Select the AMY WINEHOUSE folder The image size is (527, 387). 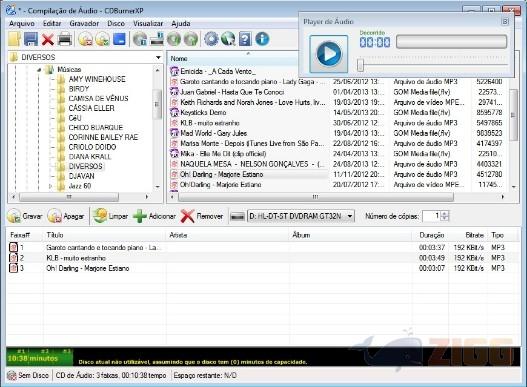tap(97, 79)
